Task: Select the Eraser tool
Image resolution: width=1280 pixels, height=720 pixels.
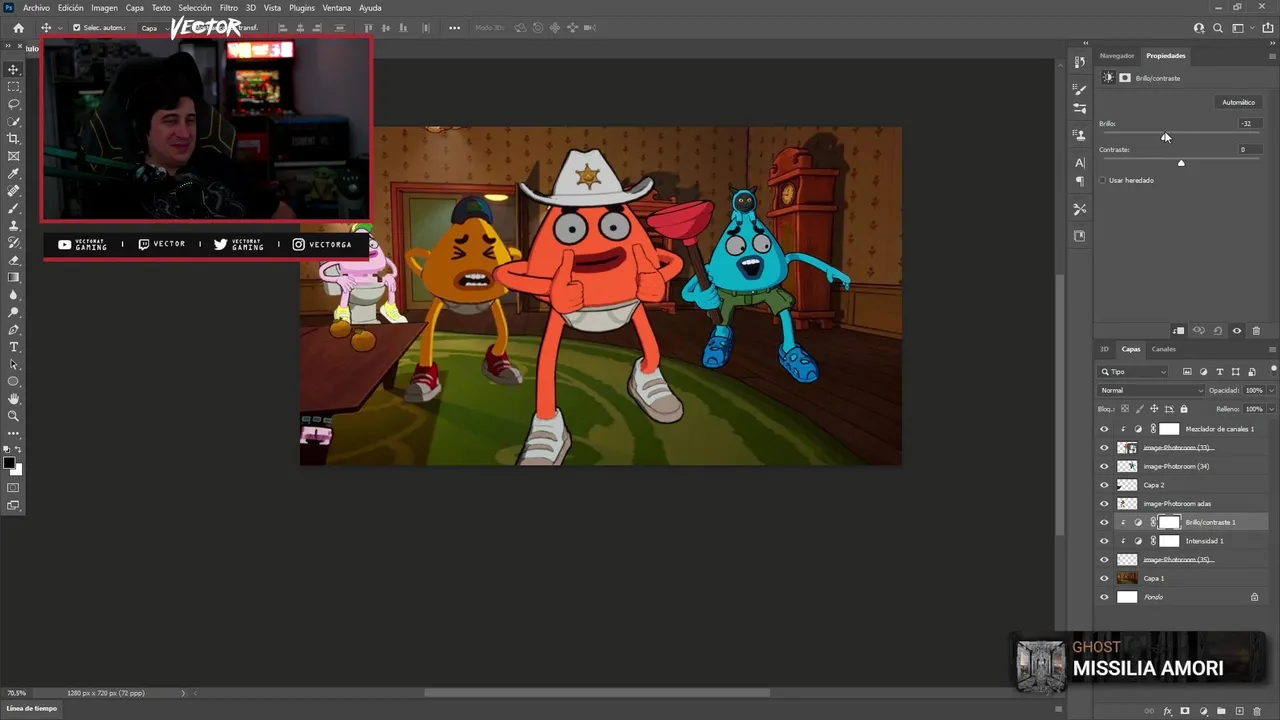Action: coord(14,260)
